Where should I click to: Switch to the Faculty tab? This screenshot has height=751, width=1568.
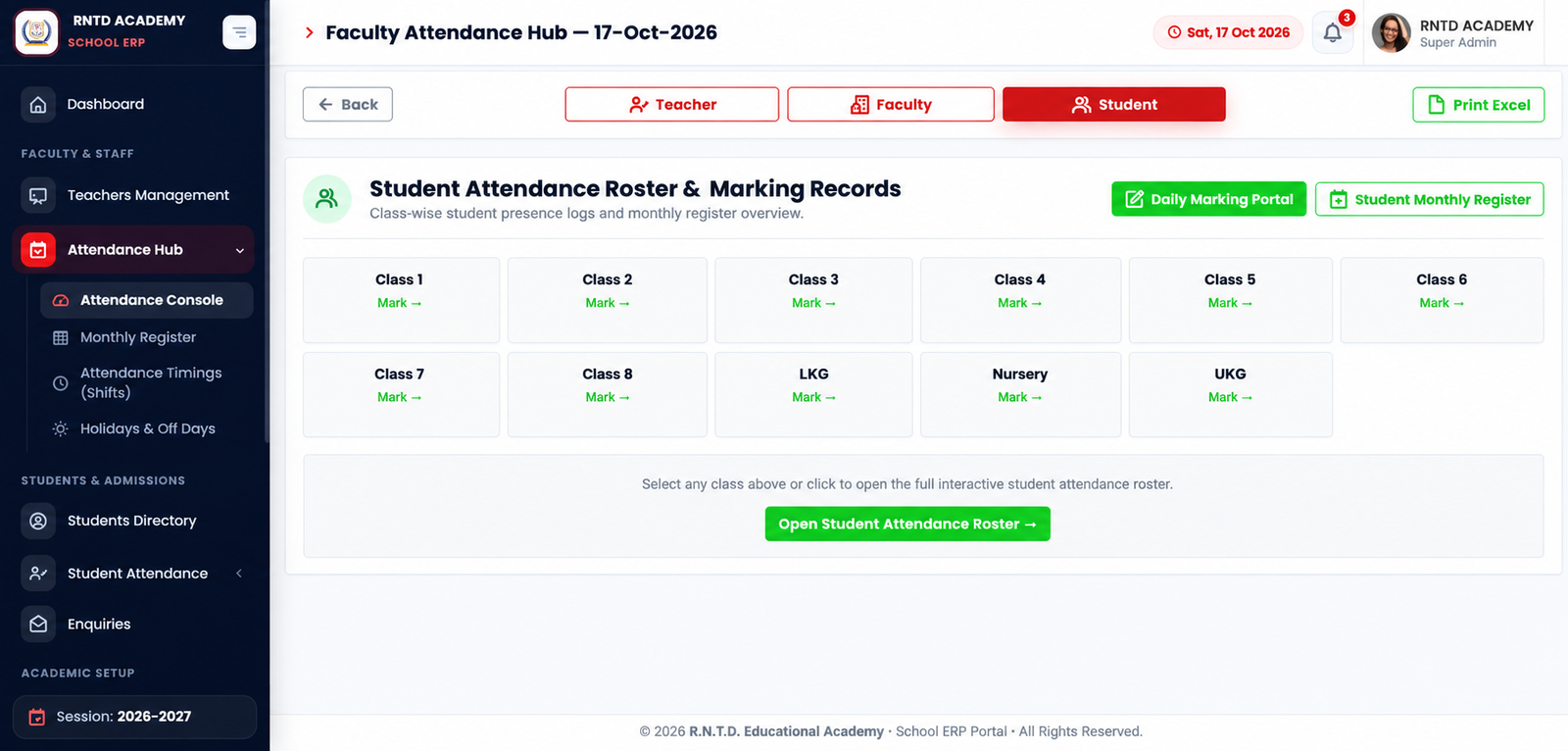pyautogui.click(x=891, y=104)
